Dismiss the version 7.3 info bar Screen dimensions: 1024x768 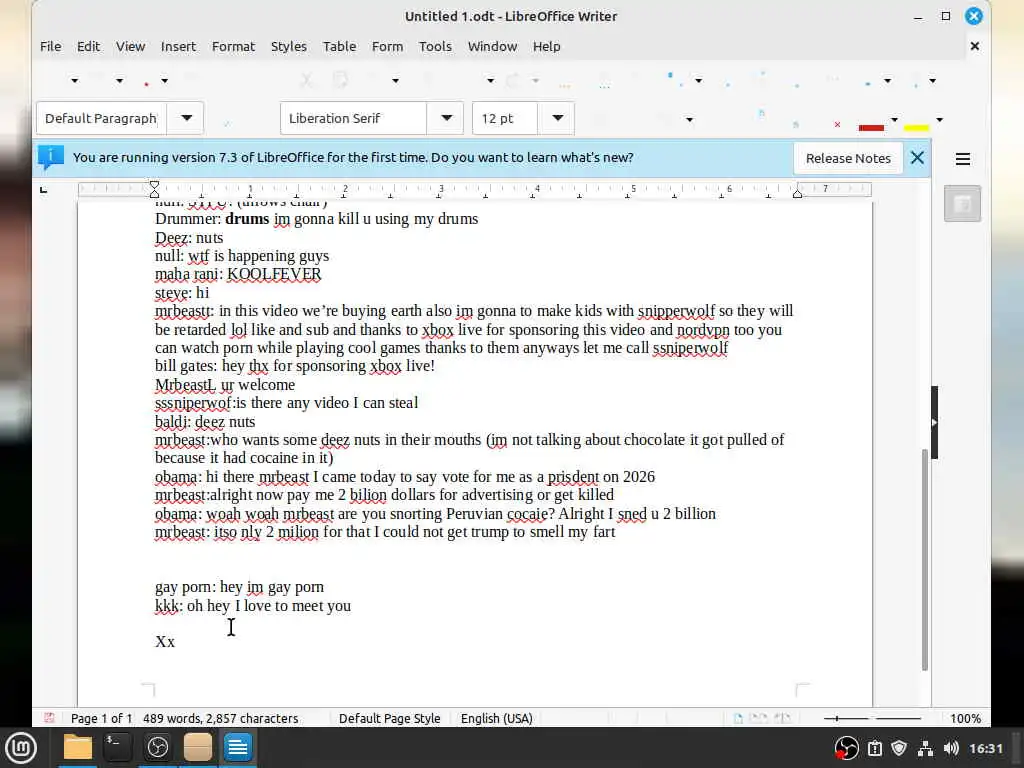pos(917,157)
